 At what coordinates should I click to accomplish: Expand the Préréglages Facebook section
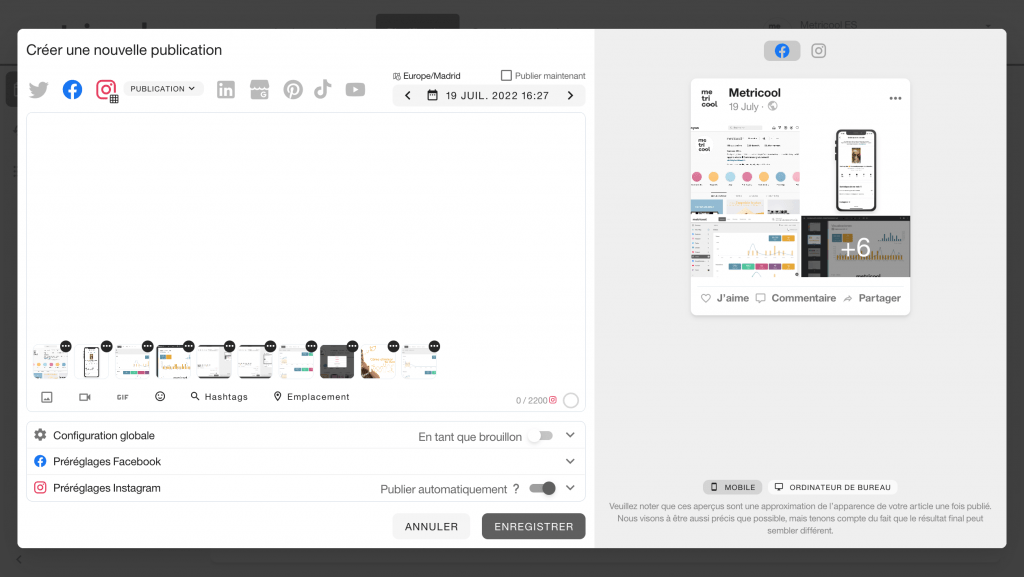pyautogui.click(x=570, y=461)
